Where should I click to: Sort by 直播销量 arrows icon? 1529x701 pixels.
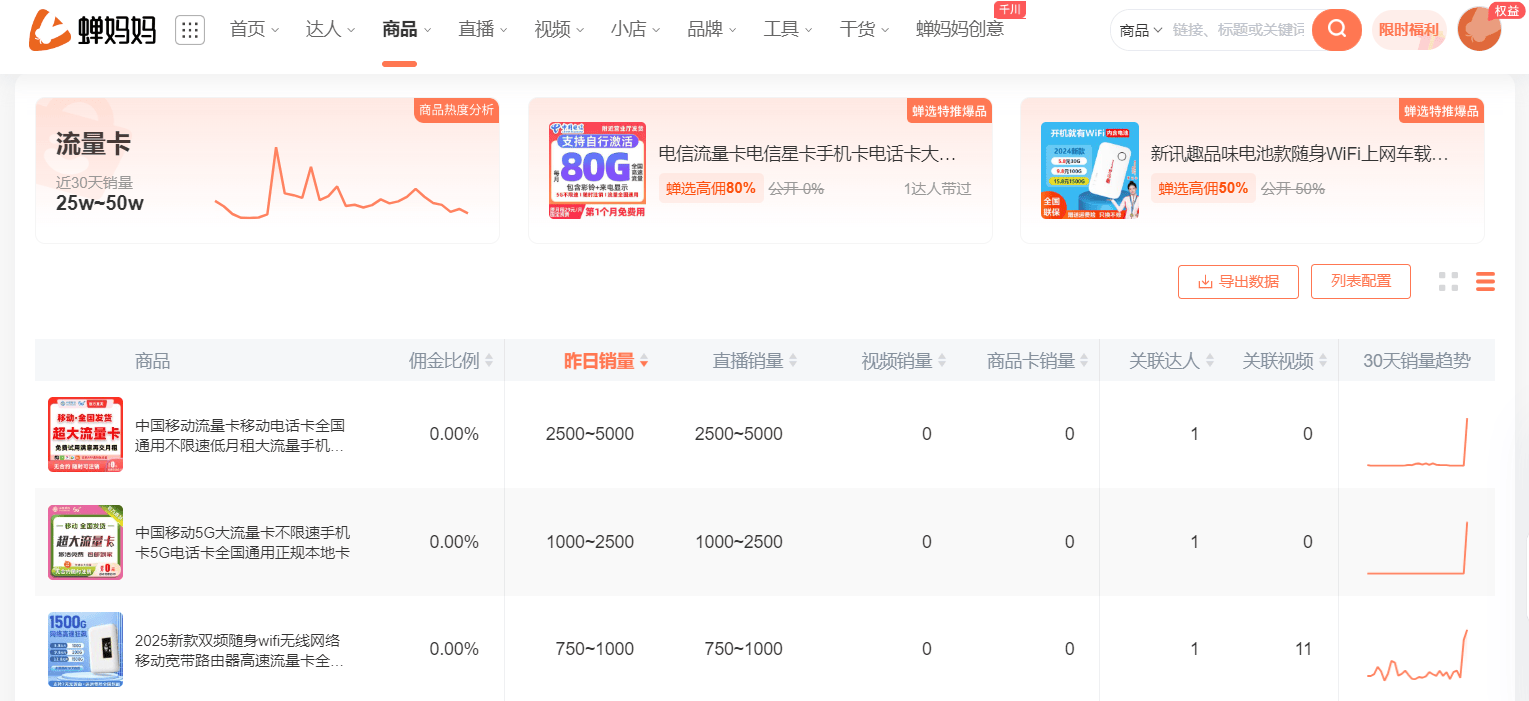tap(793, 361)
